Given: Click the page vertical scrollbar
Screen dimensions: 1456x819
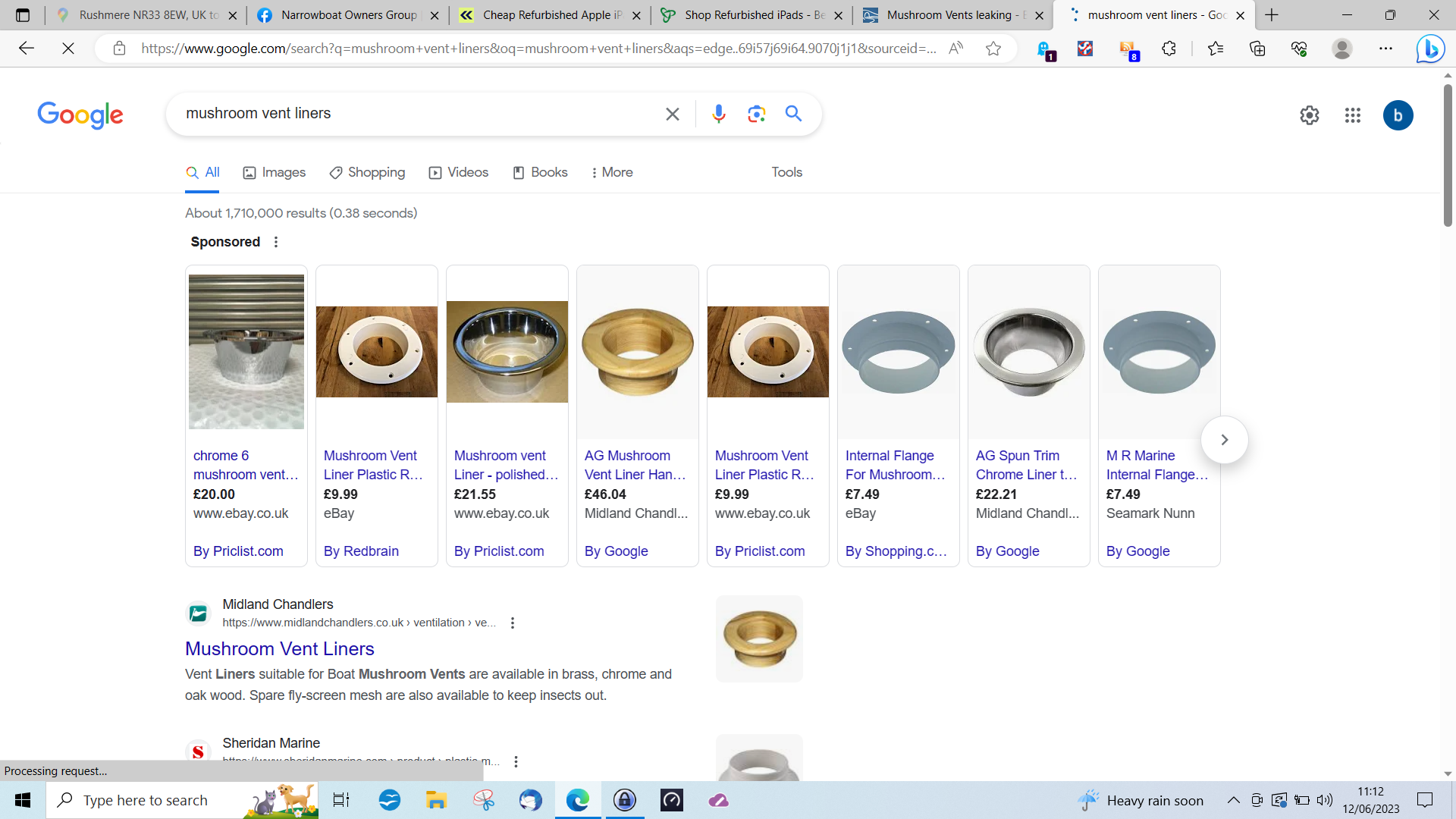Looking at the screenshot, I should tap(1448, 155).
